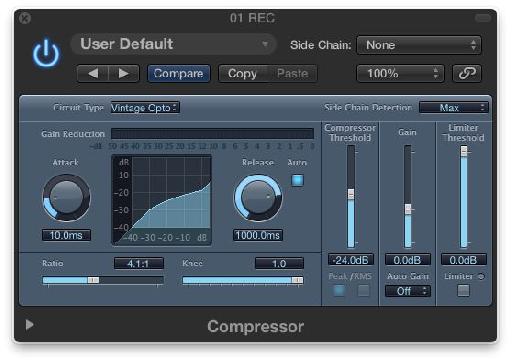This screenshot has height=363, width=512.
Task: Click the Knee slider handle
Action: point(297,280)
